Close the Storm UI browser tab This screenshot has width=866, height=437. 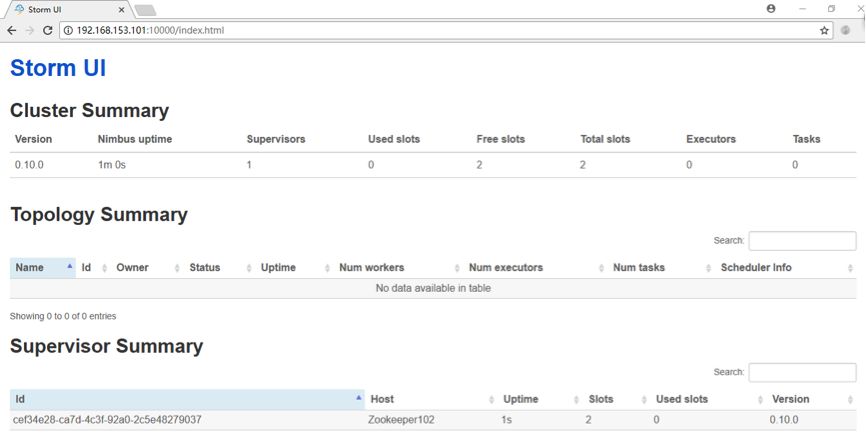122,10
